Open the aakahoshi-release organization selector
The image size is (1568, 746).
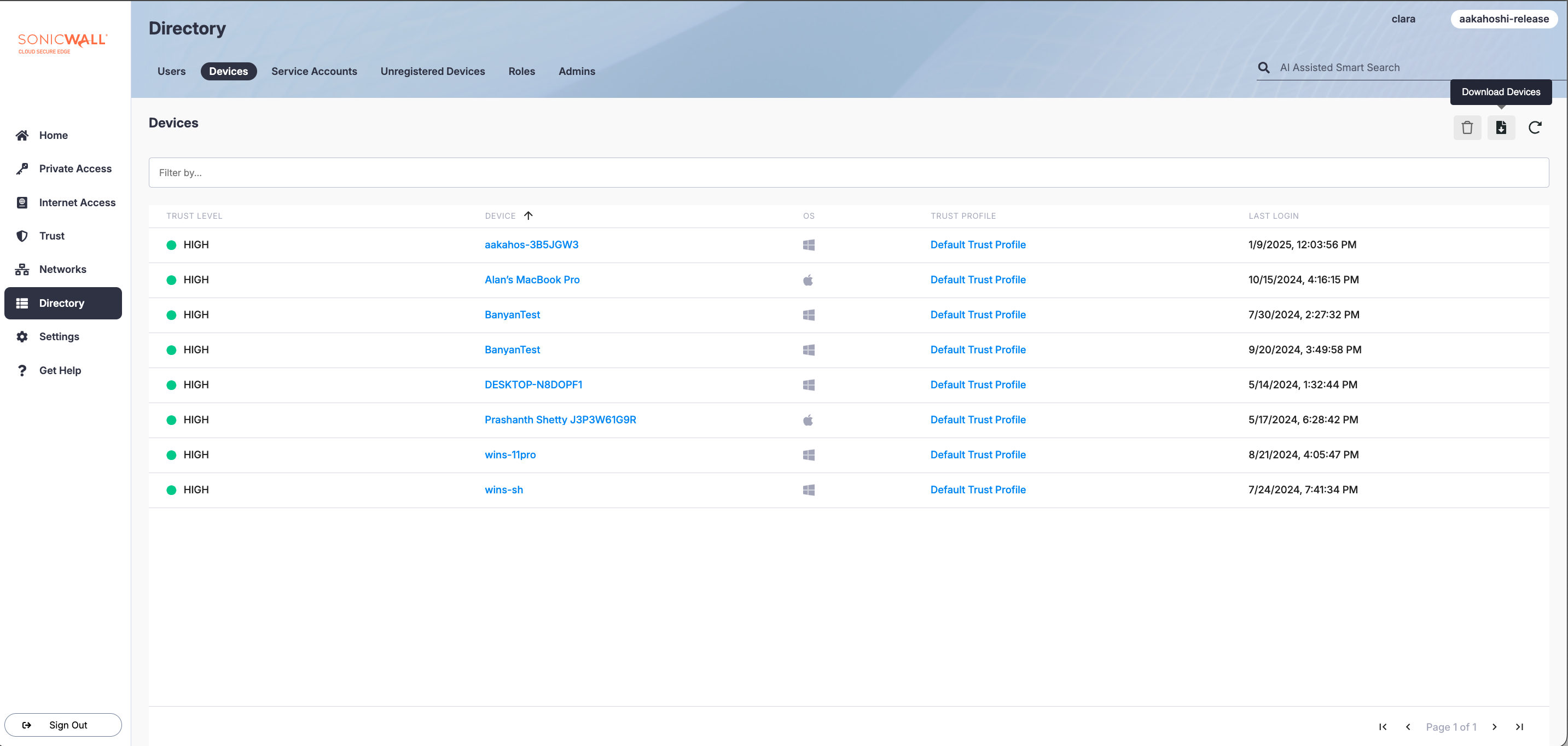pyautogui.click(x=1503, y=19)
